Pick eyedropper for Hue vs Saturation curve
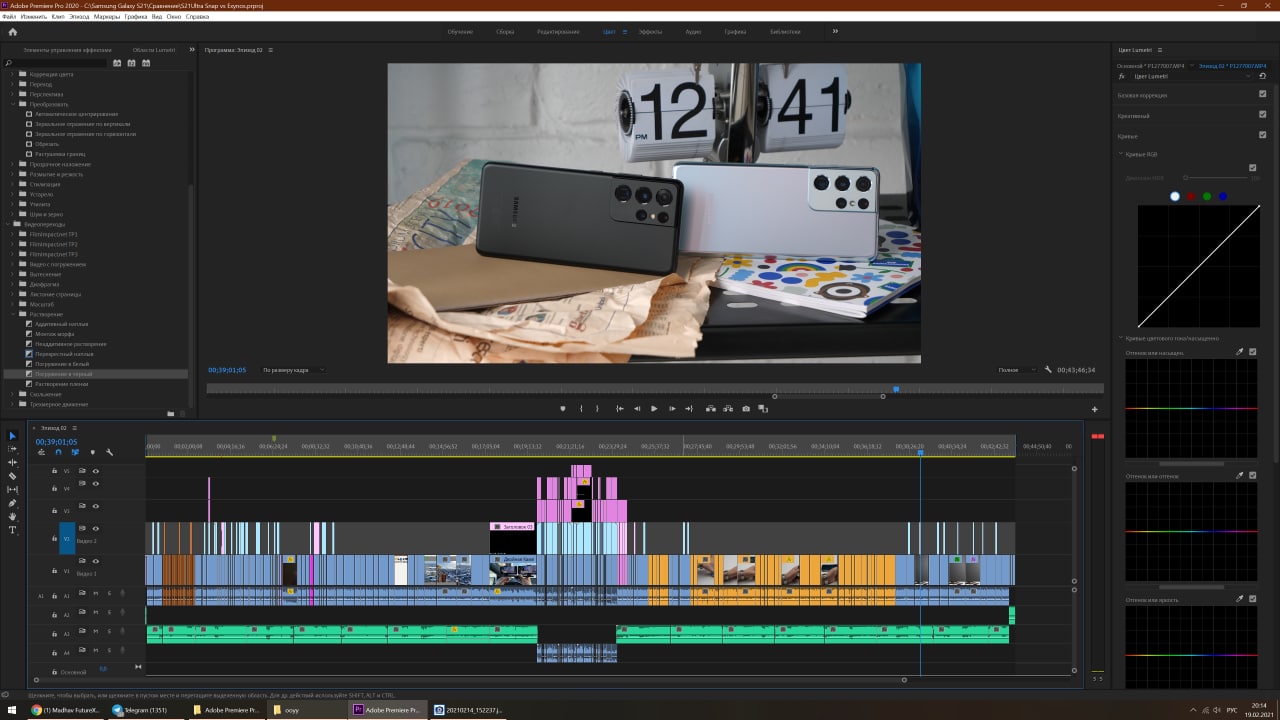Image resolution: width=1280 pixels, height=720 pixels. coord(1240,352)
